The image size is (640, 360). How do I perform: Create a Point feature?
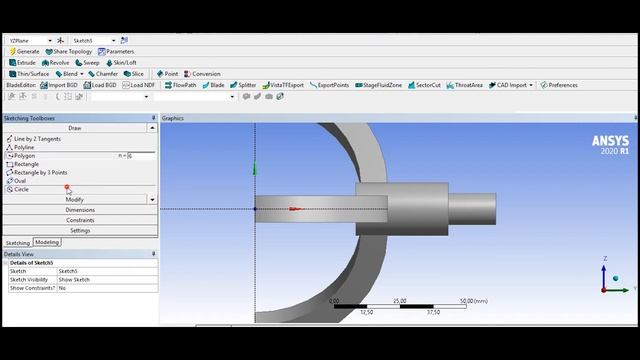pos(167,74)
